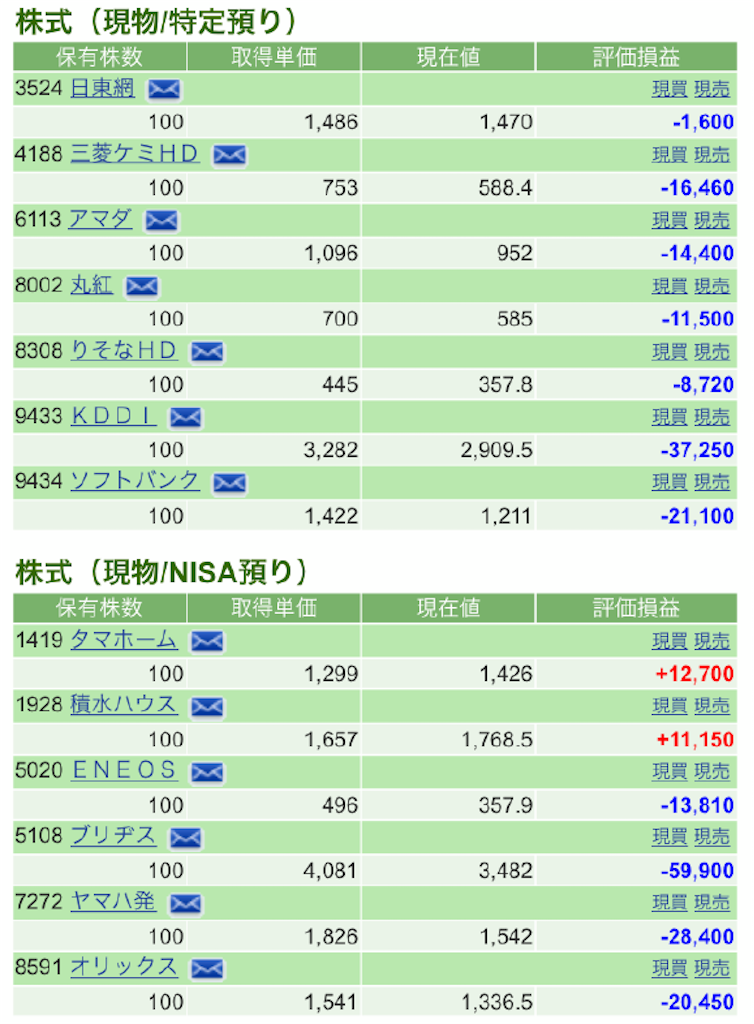
Task: Click 現売 for りそなHD
Action: pos(712,352)
